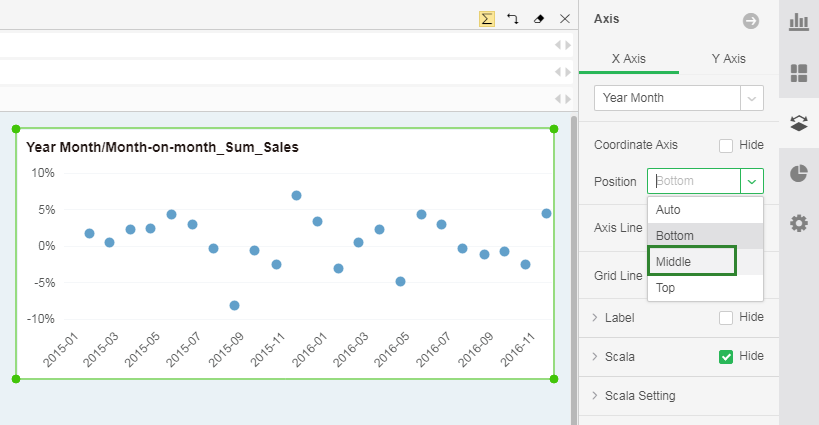This screenshot has width=819, height=425.
Task: Collapse the Axis panel with arrow icon
Action: pyautogui.click(x=750, y=20)
